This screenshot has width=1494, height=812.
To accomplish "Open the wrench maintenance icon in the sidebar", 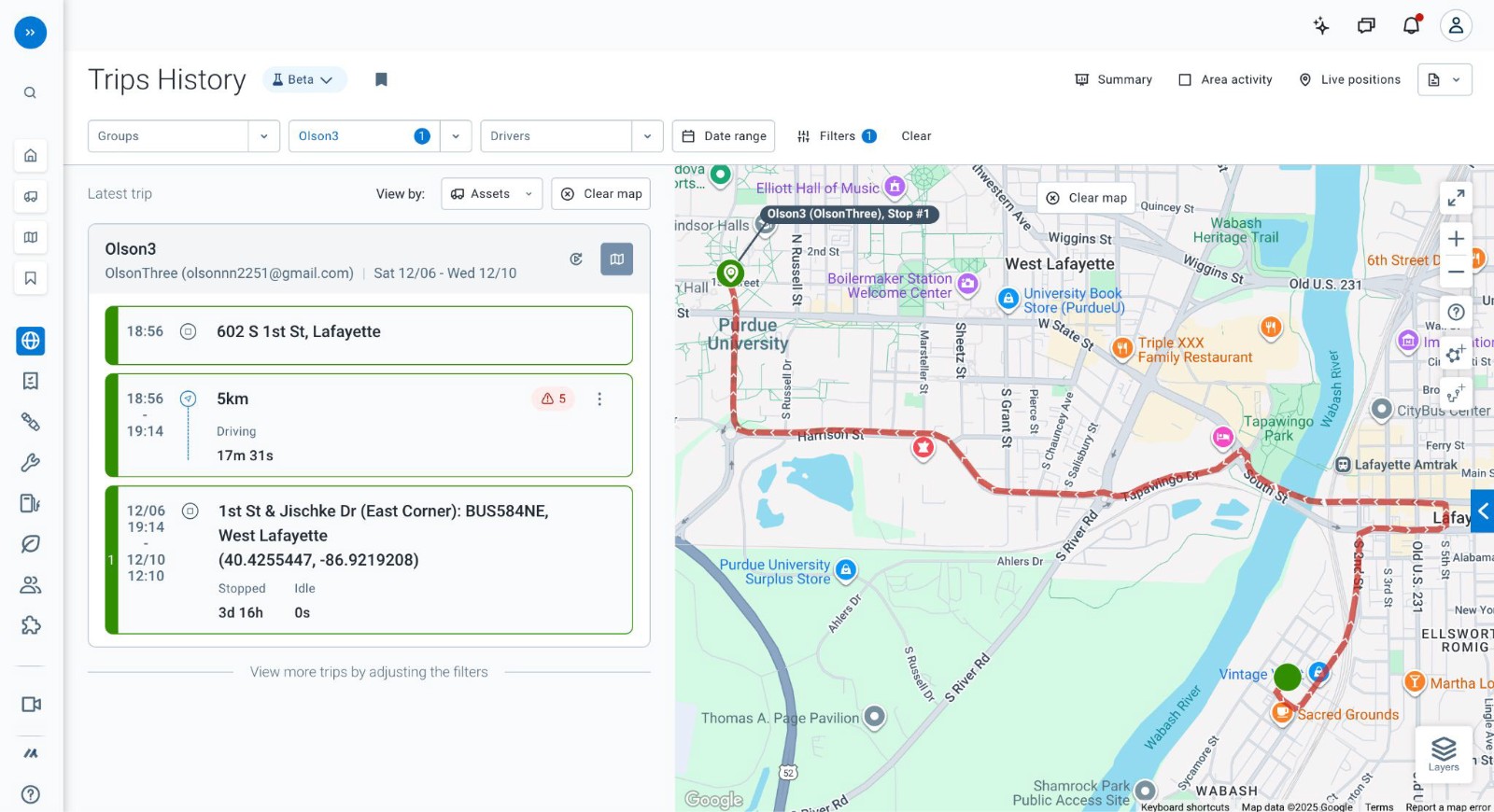I will (x=31, y=463).
